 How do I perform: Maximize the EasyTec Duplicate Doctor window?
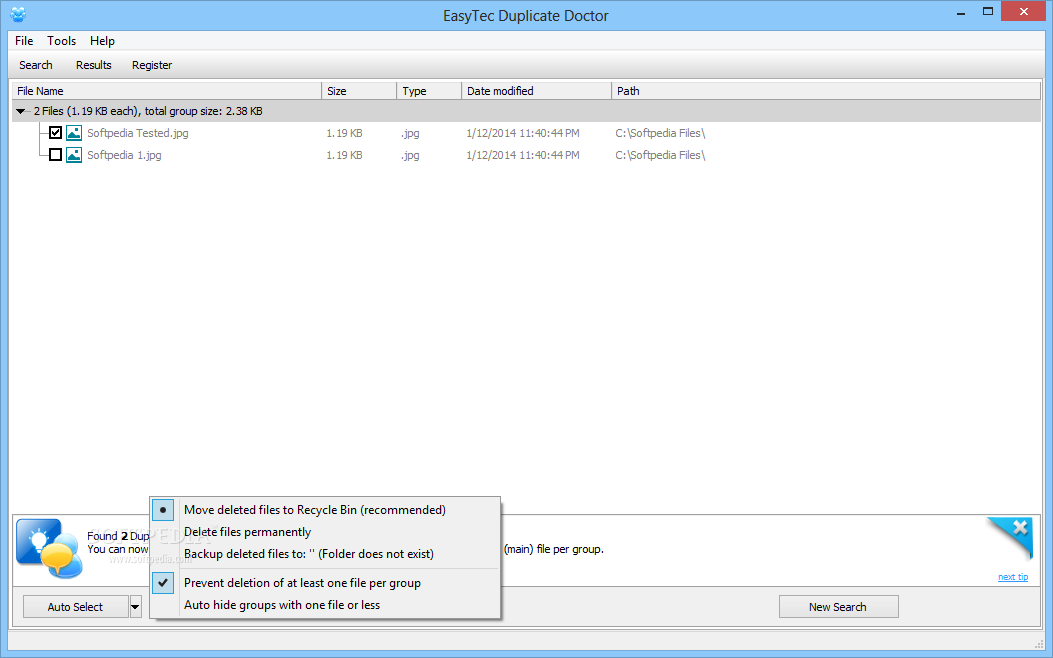click(x=988, y=12)
